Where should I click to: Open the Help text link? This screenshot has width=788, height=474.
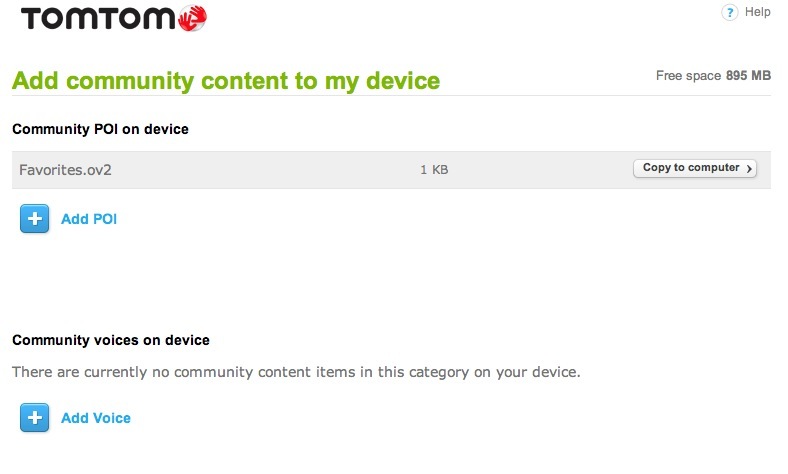(x=757, y=12)
